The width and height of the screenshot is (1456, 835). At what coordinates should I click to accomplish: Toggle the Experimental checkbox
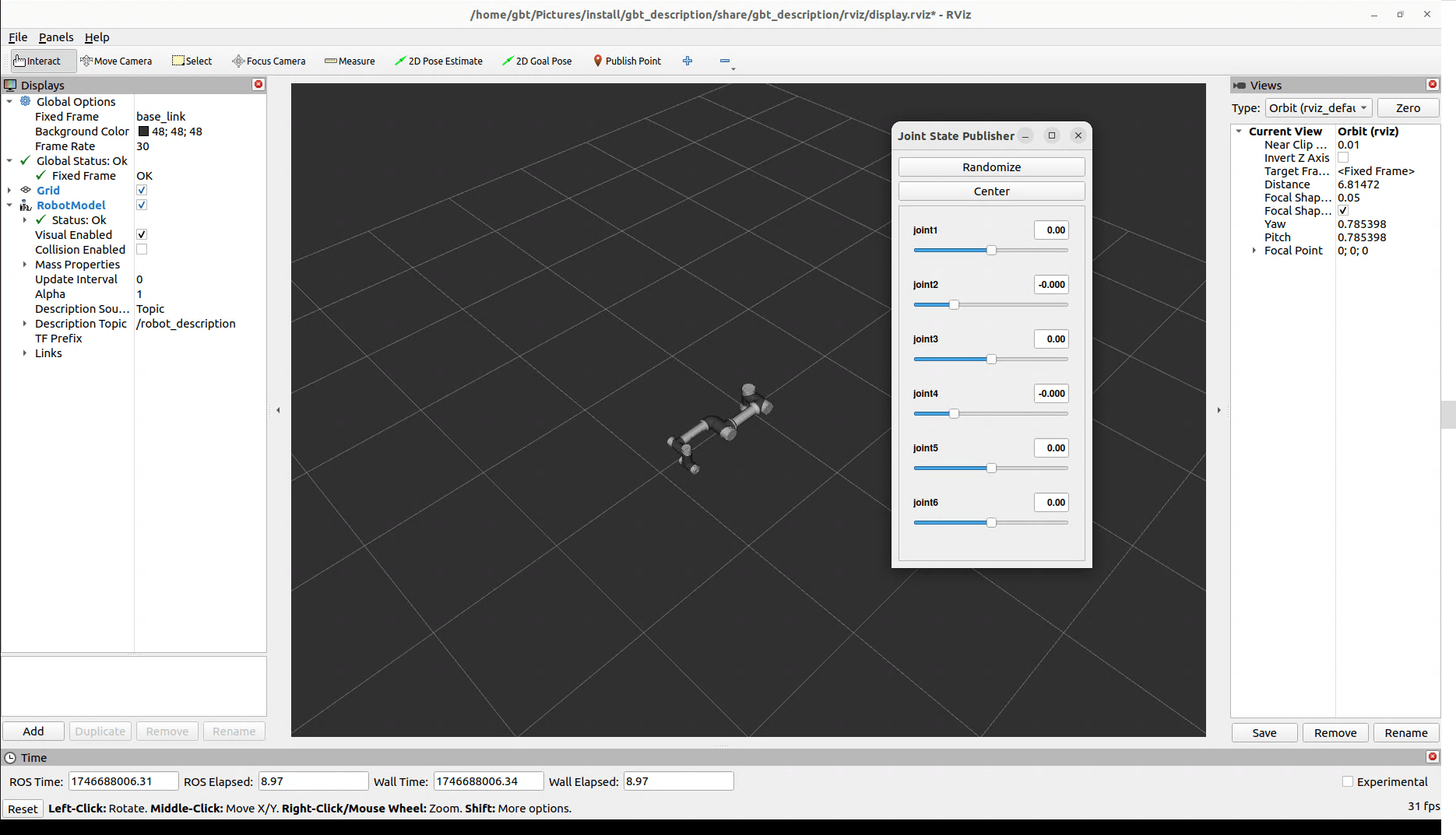coord(1348,782)
